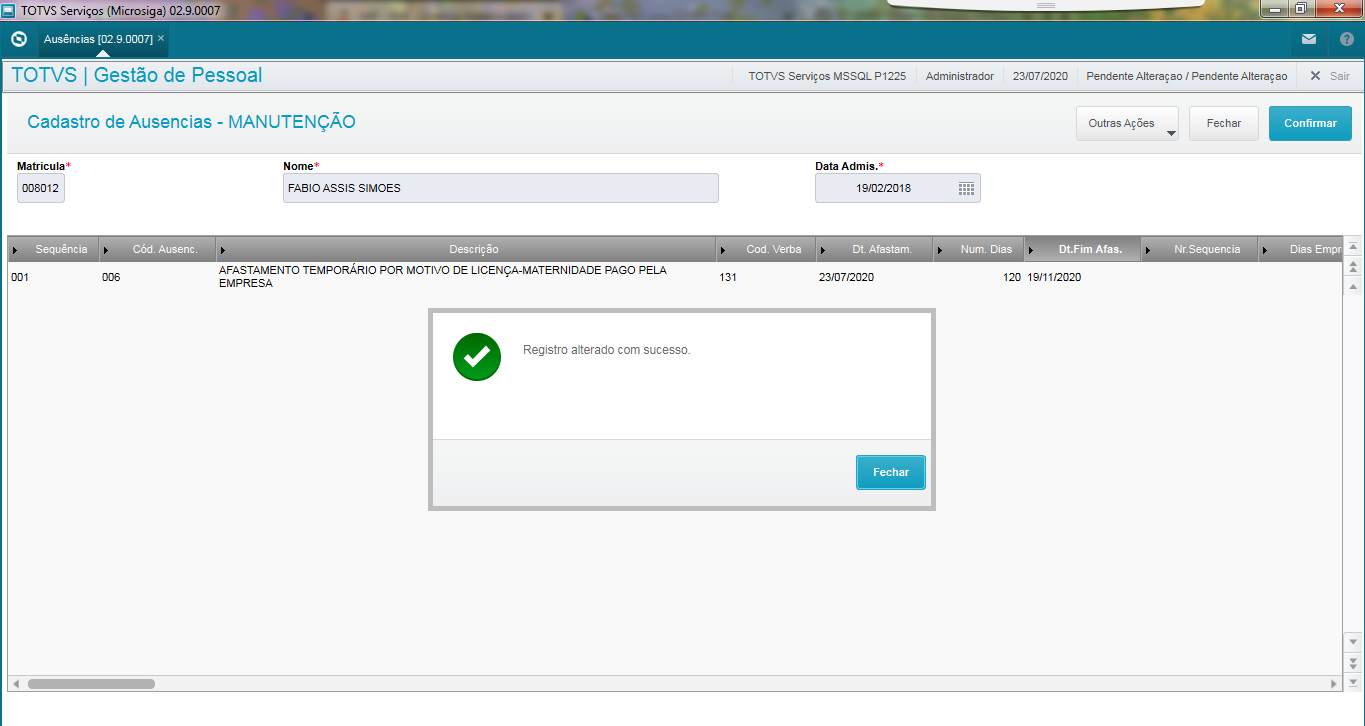
Task: Click Pendente Alteraçao status text
Action: (1187, 76)
